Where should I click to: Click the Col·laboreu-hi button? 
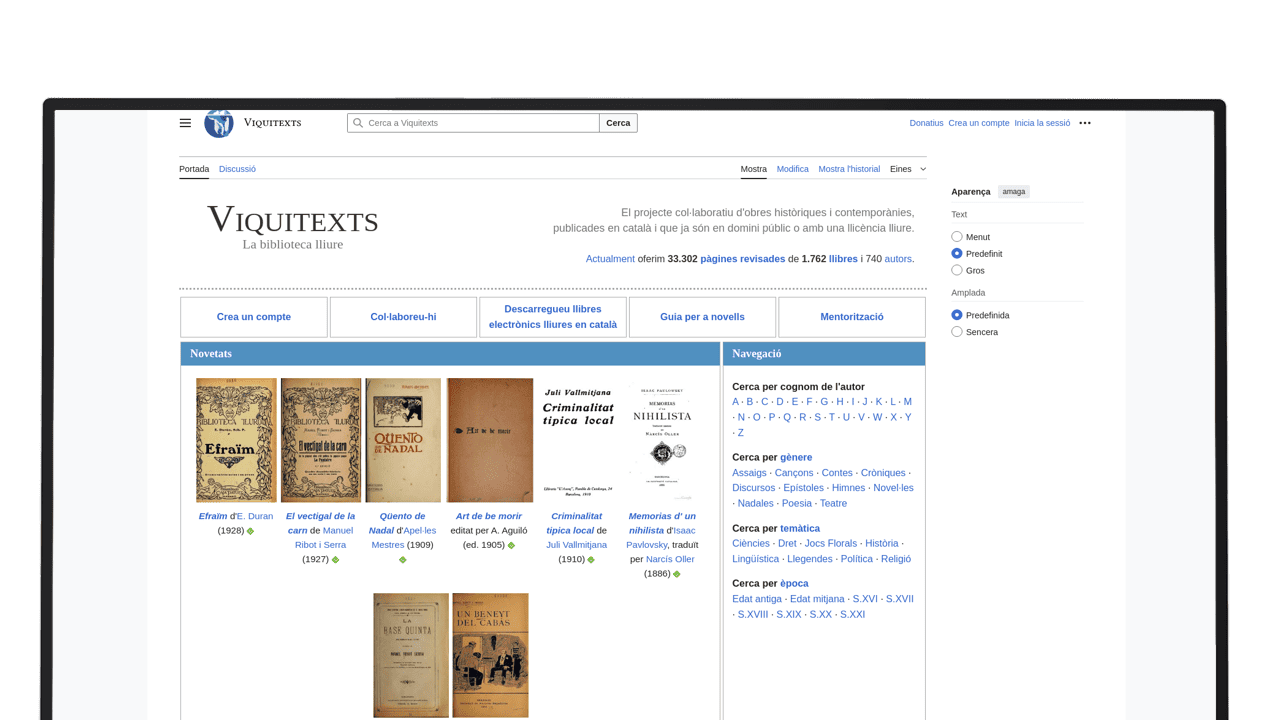click(x=403, y=317)
